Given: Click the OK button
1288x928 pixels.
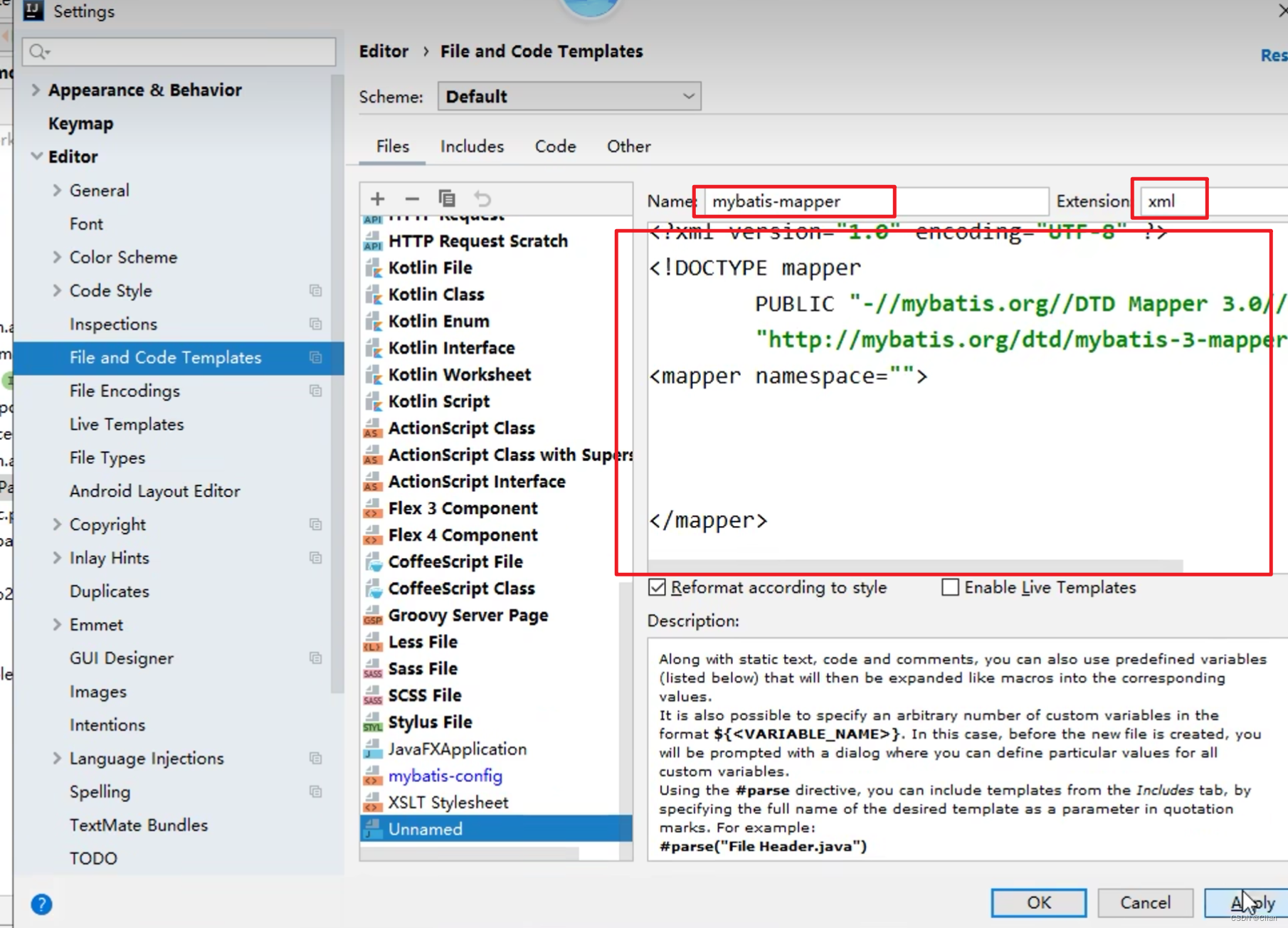Looking at the screenshot, I should tap(1039, 902).
